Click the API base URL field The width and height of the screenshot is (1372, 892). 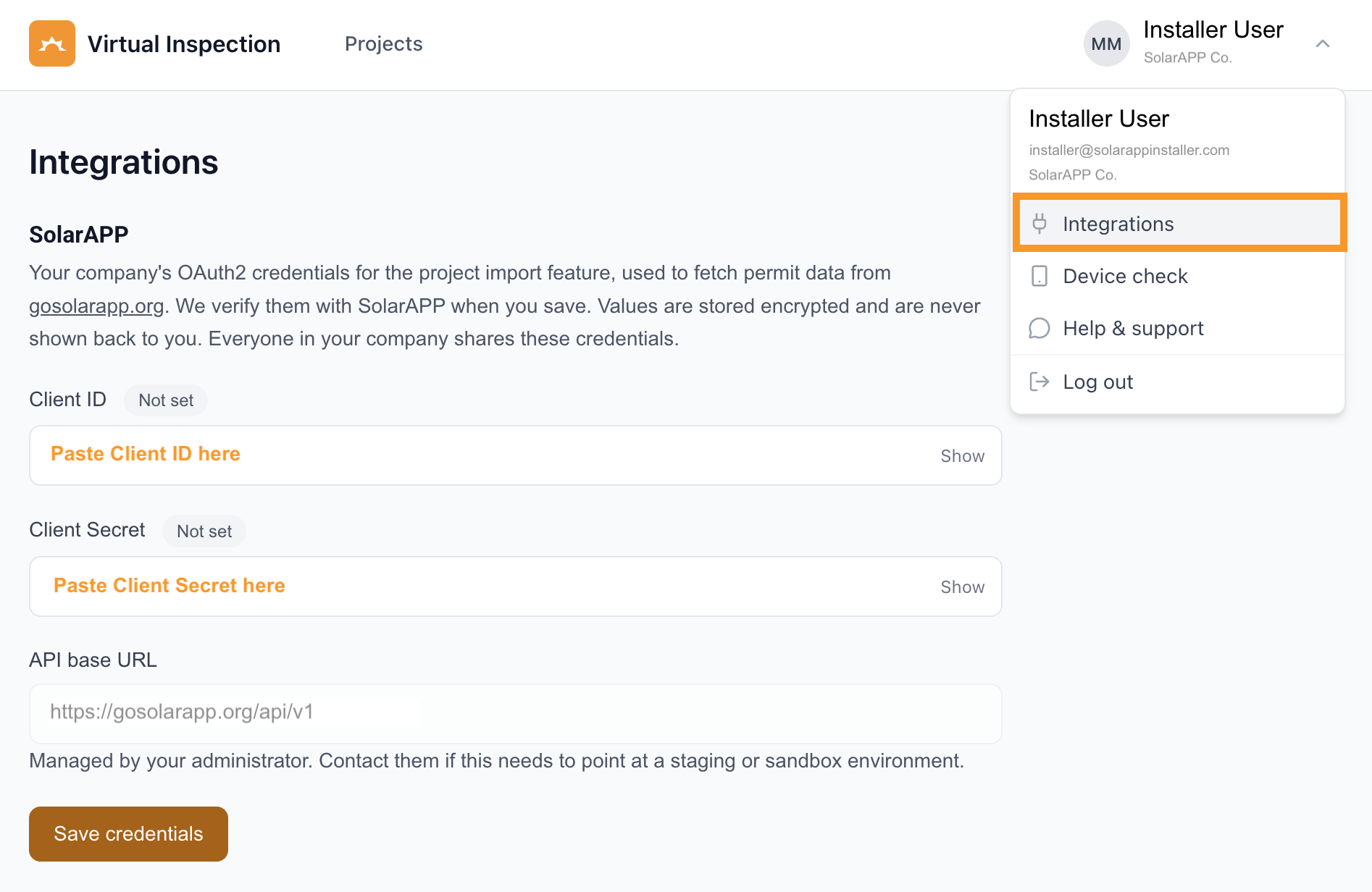pos(516,714)
